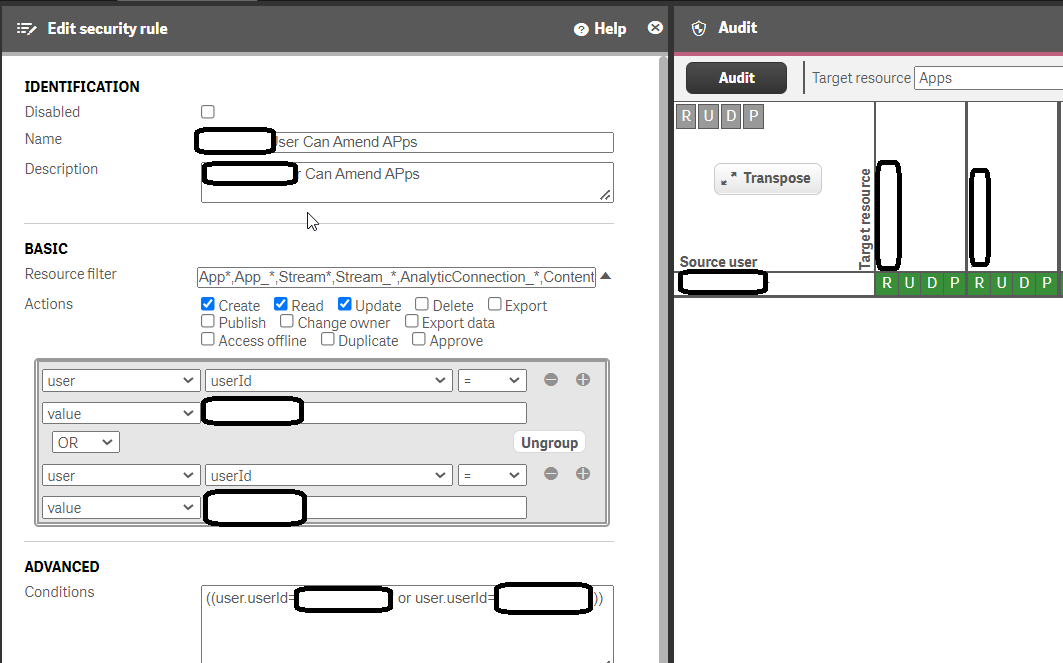Switch to the Audit tab
Viewport: 1063px width, 663px height.
coord(736,77)
